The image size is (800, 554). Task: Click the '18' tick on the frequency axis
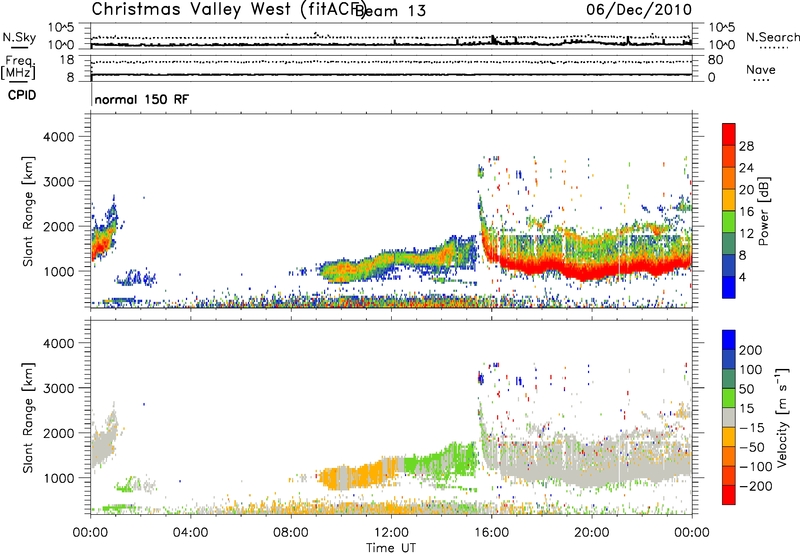pos(67,60)
